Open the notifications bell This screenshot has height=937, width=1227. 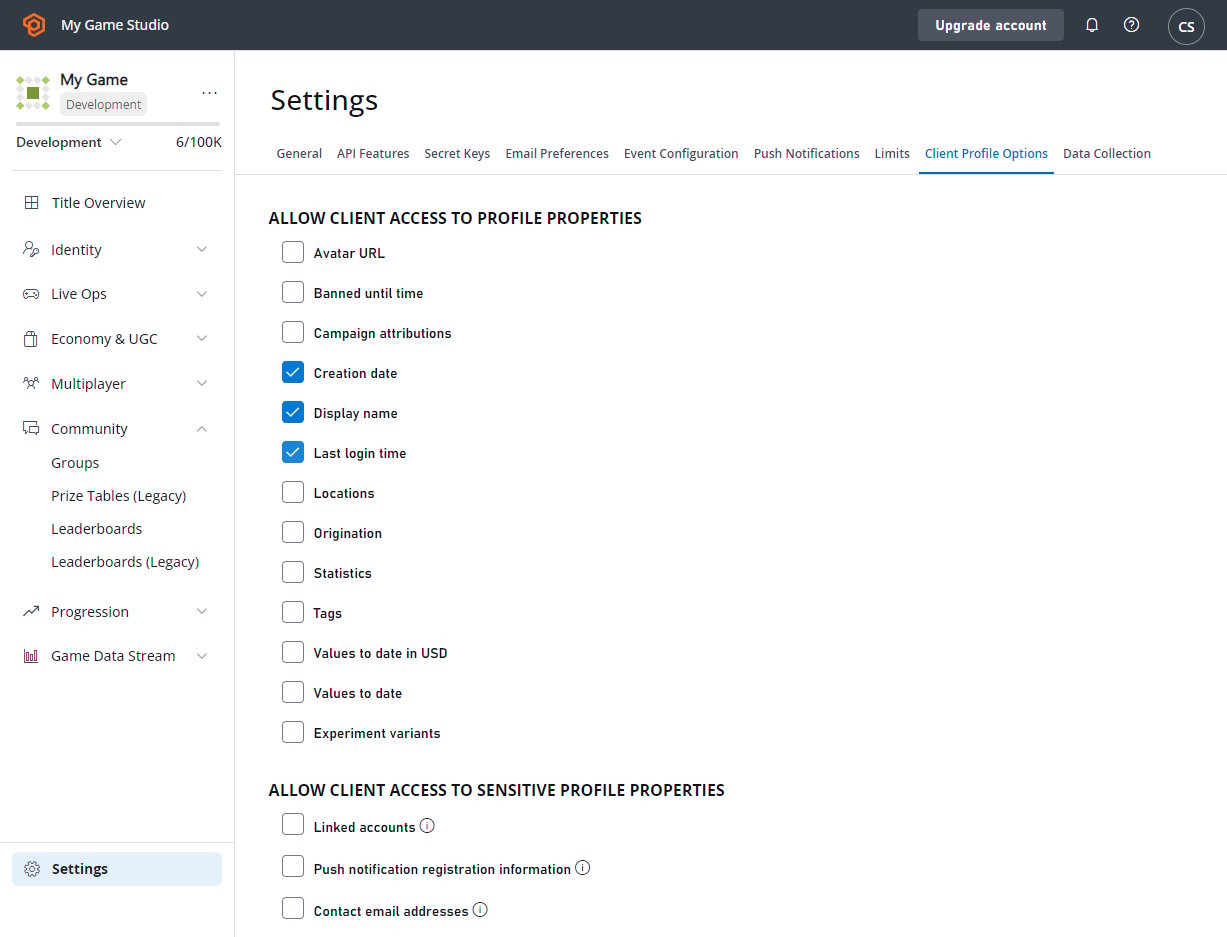tap(1092, 25)
